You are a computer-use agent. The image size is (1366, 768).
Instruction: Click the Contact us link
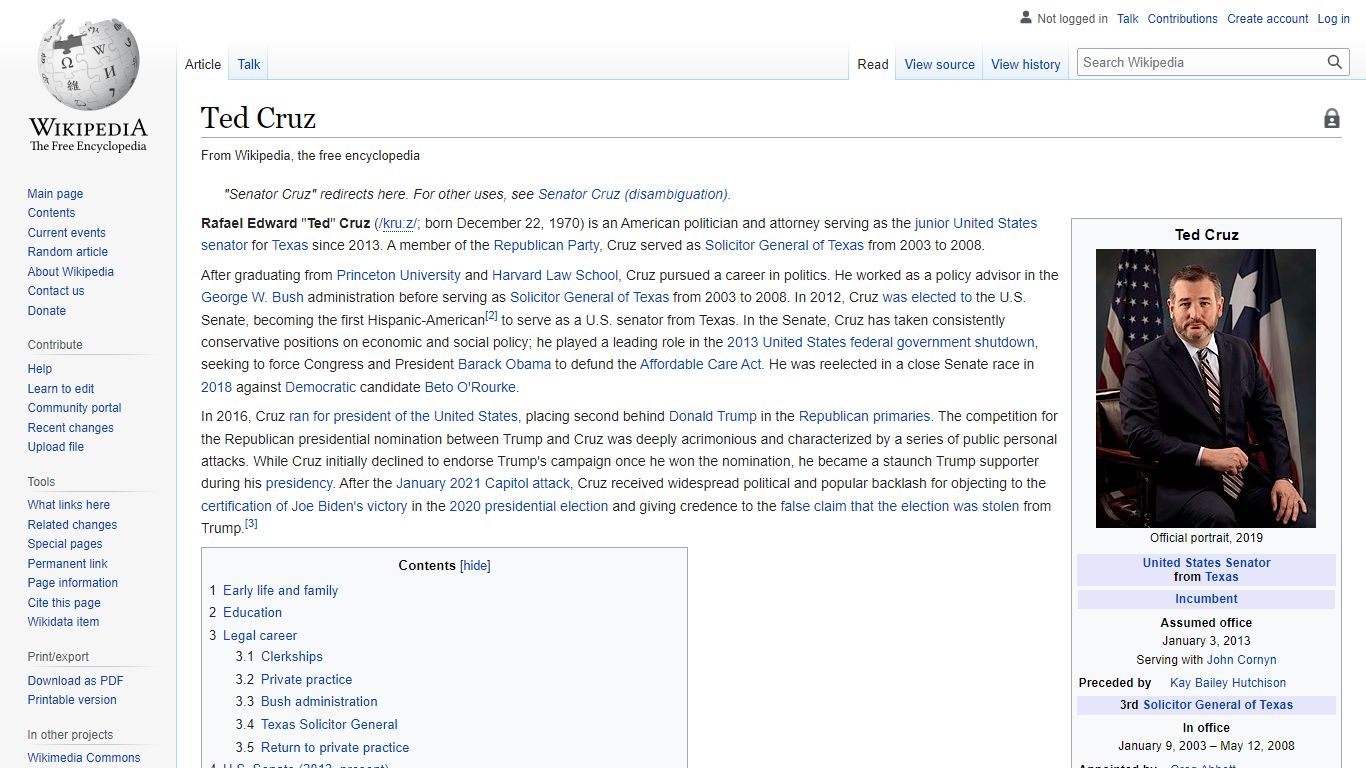point(56,291)
